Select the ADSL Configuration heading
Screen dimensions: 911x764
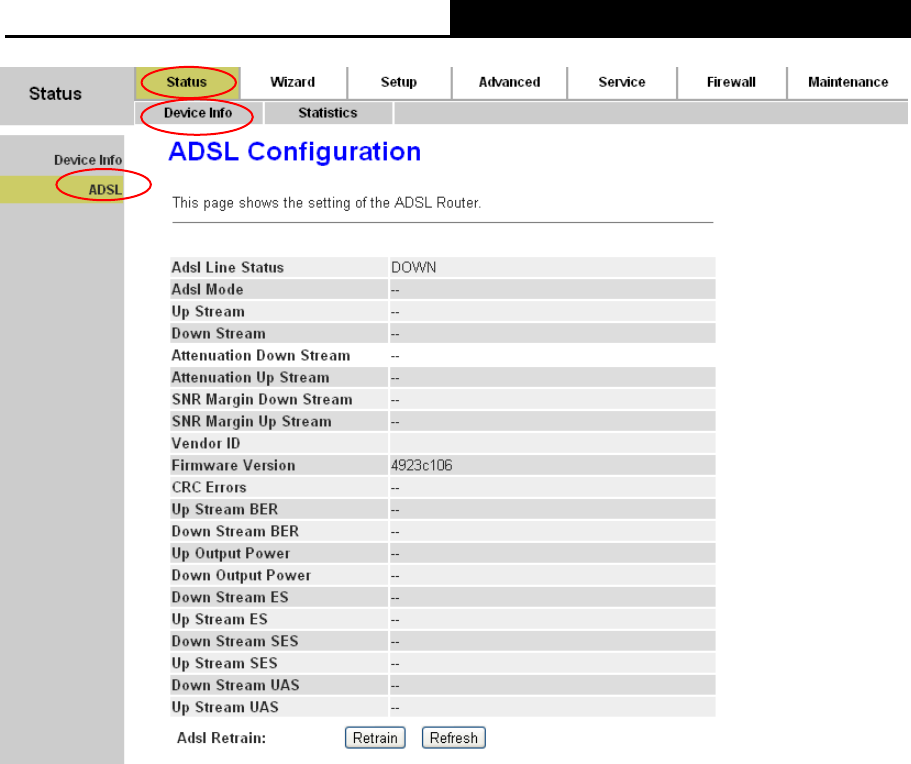point(295,152)
